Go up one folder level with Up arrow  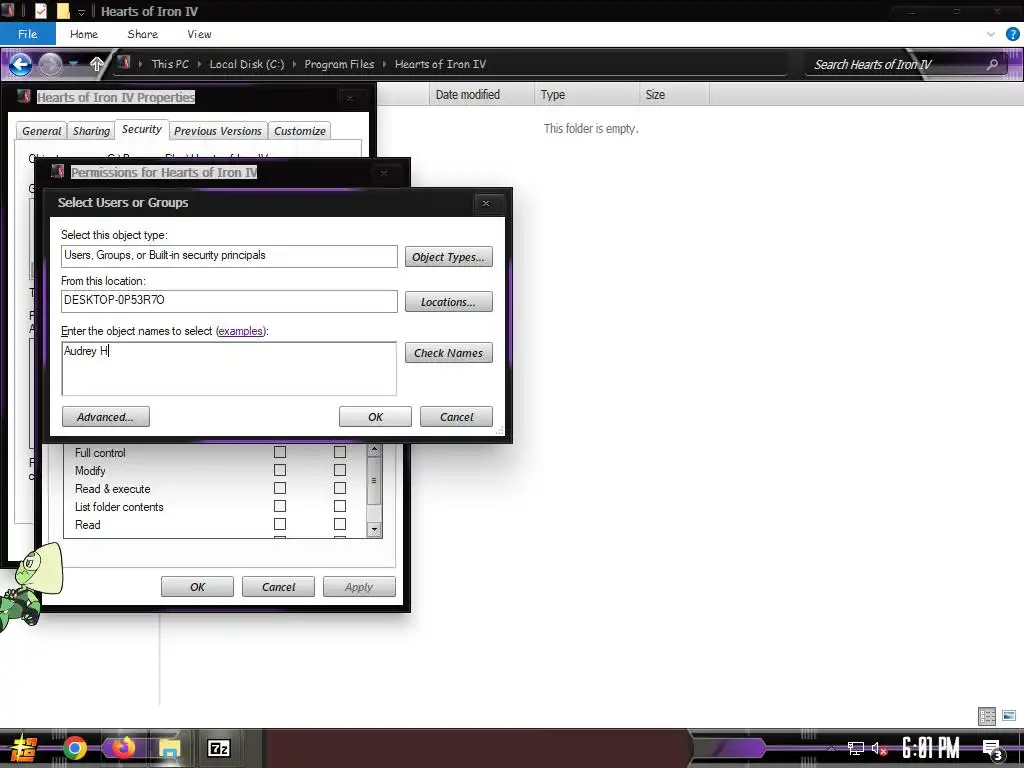pyautogui.click(x=97, y=64)
